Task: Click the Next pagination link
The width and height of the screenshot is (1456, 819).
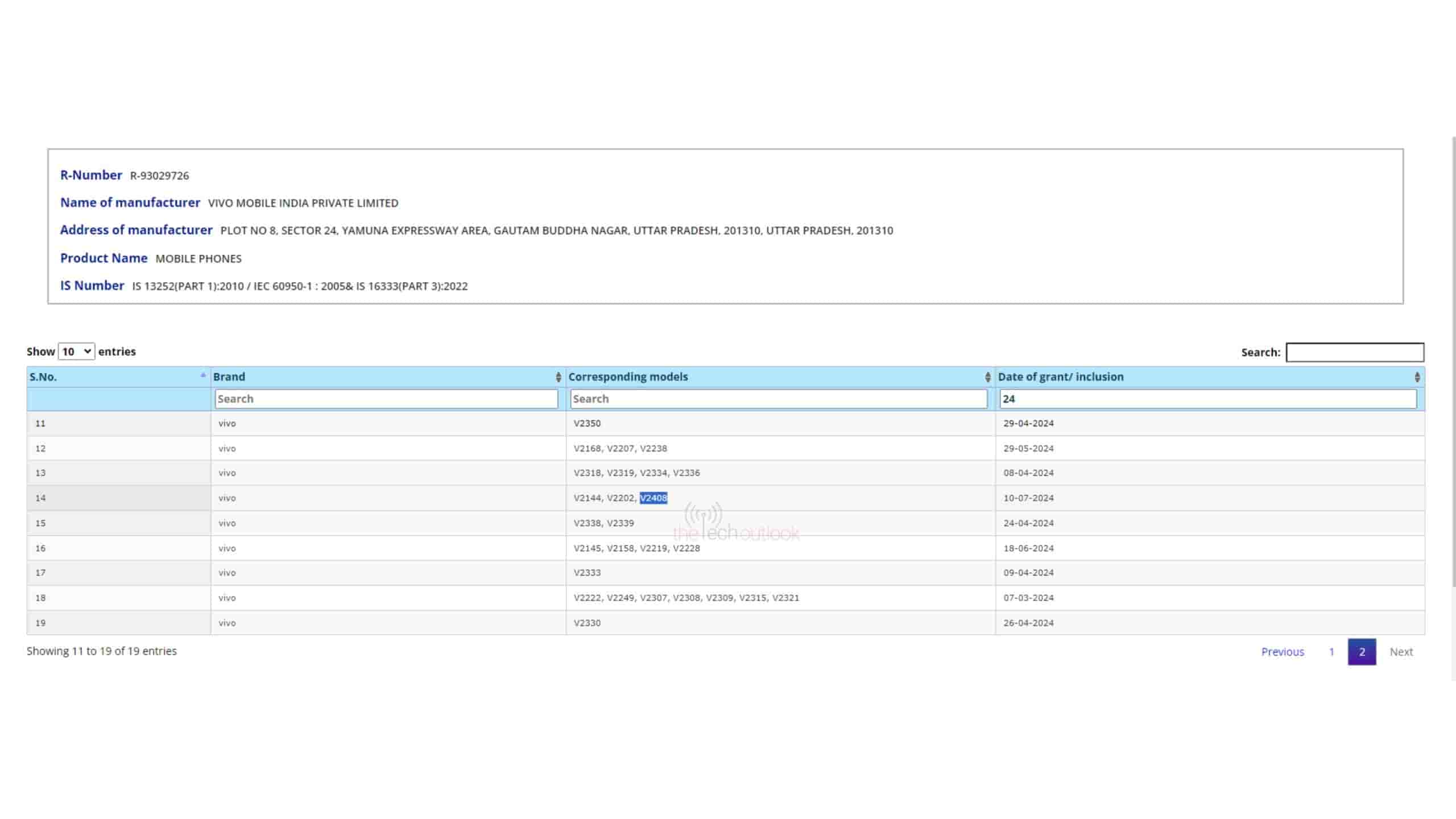Action: [x=1401, y=652]
